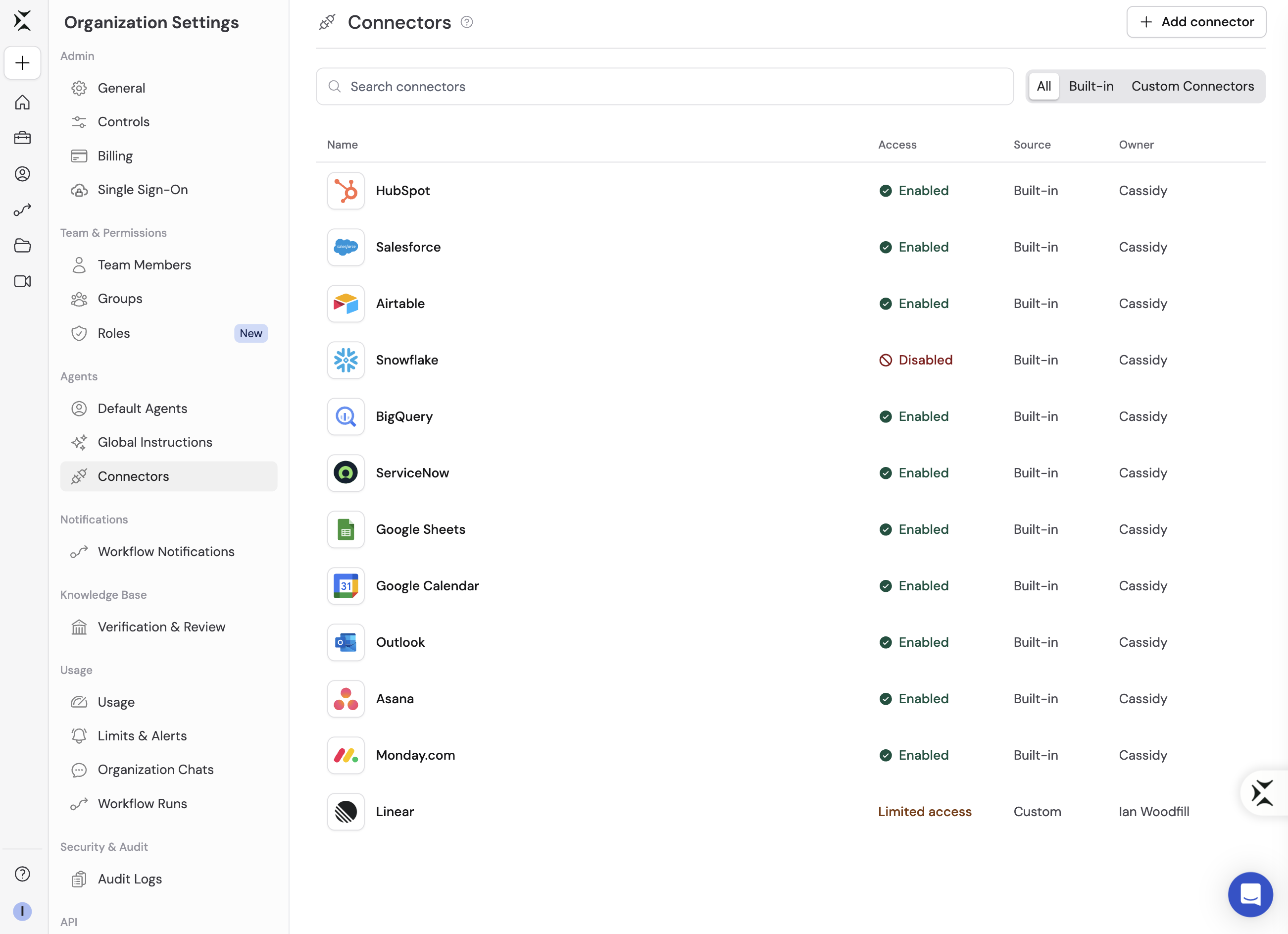This screenshot has height=934, width=1288.
Task: Click the Outlook connector logo
Action: click(x=346, y=642)
